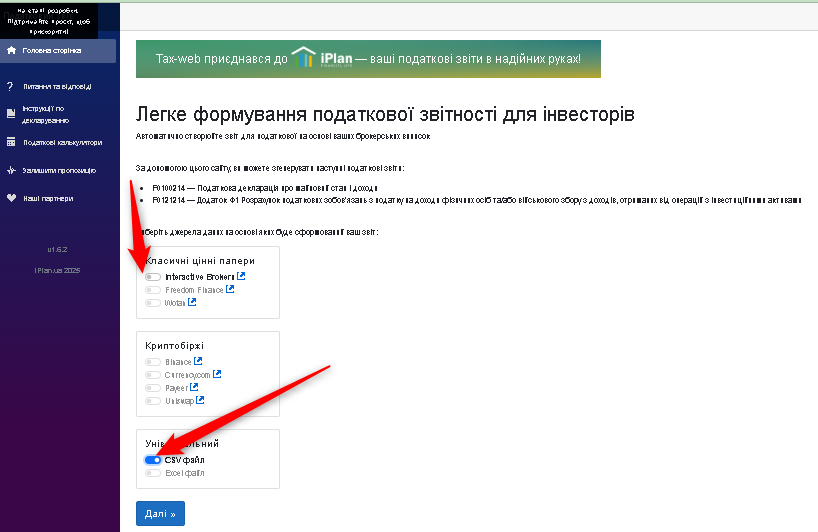Enable the Interactive Brokers toggle

(153, 277)
